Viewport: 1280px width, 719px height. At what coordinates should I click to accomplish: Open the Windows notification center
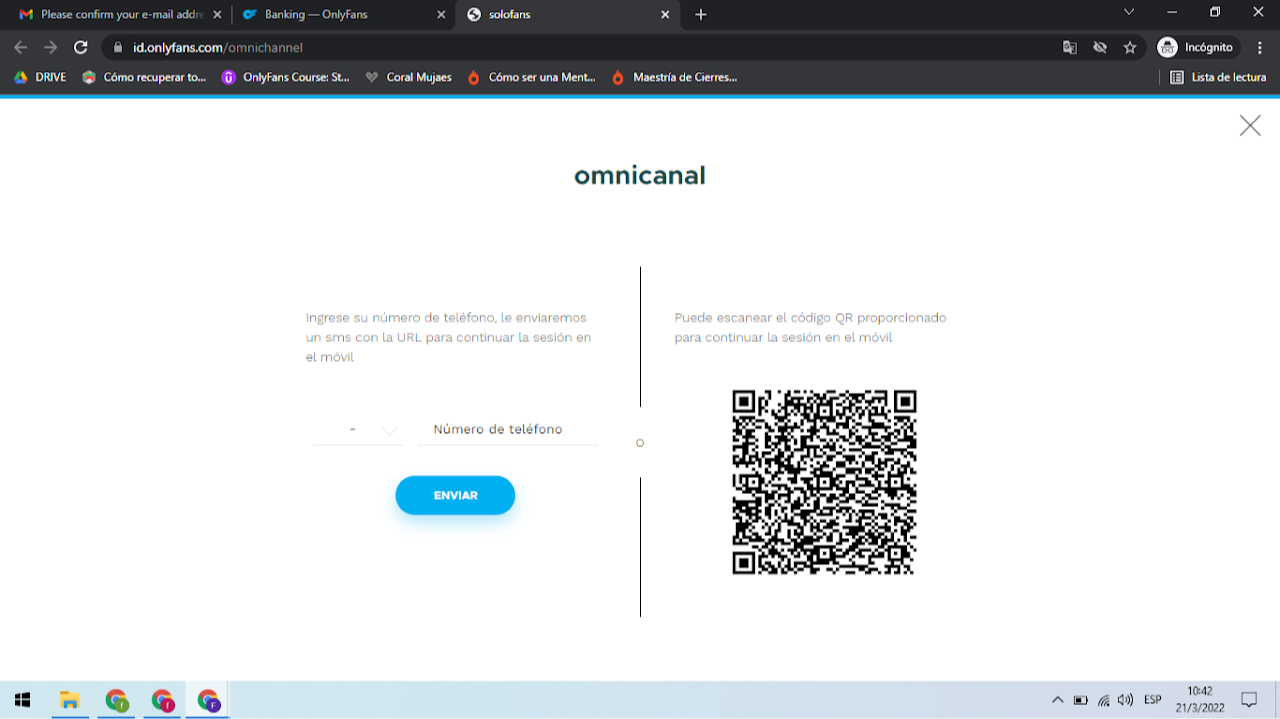pyautogui.click(x=1249, y=700)
